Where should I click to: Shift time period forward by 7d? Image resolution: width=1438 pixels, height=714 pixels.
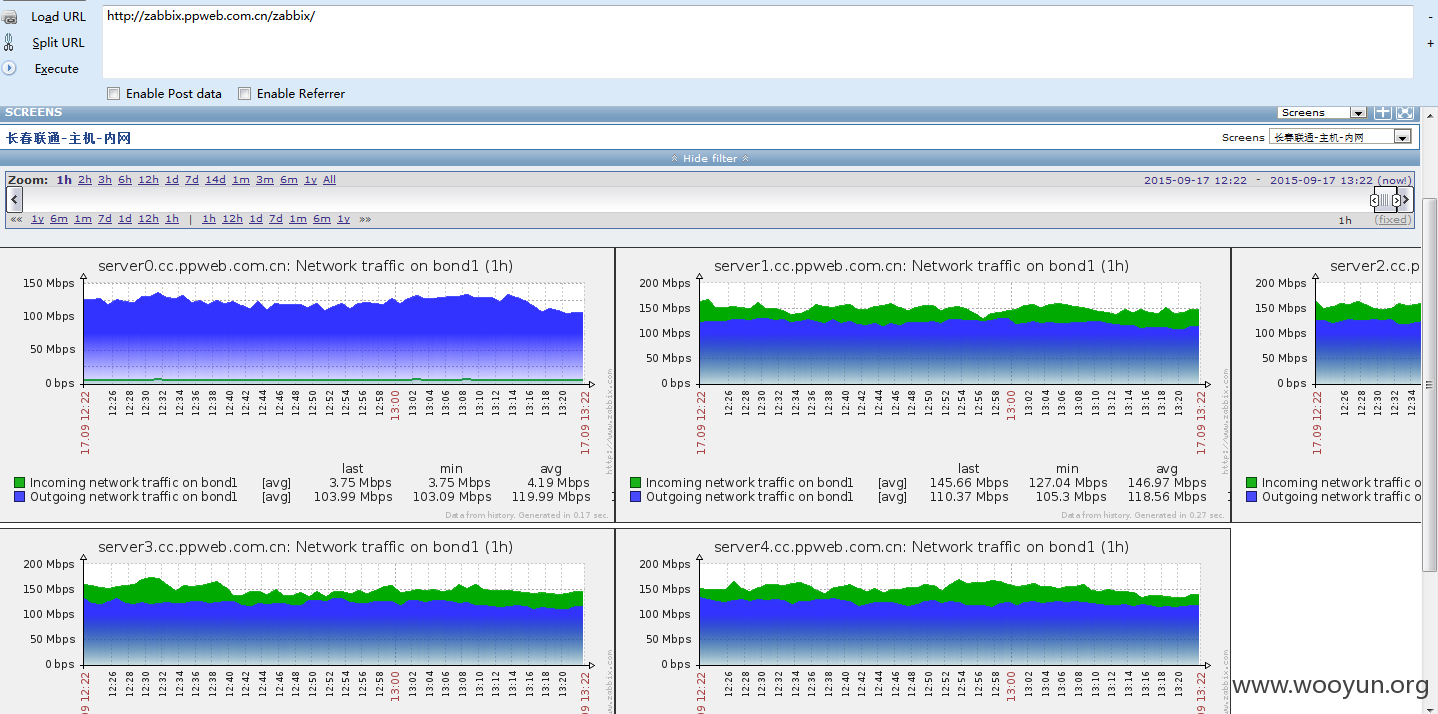tap(276, 219)
